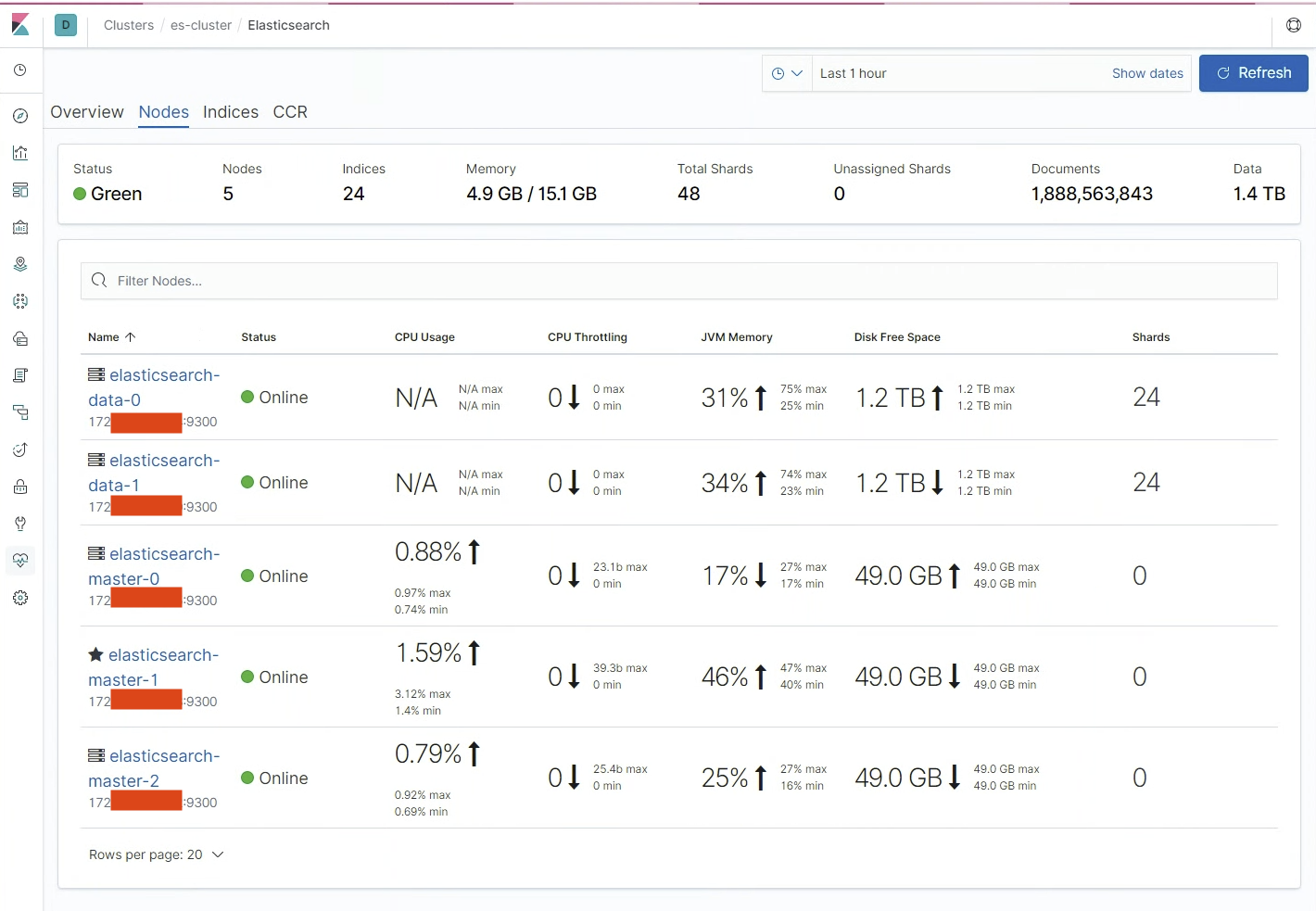Open Machine Learning icon in sidebar
The height and width of the screenshot is (911, 1316).
click(x=20, y=301)
